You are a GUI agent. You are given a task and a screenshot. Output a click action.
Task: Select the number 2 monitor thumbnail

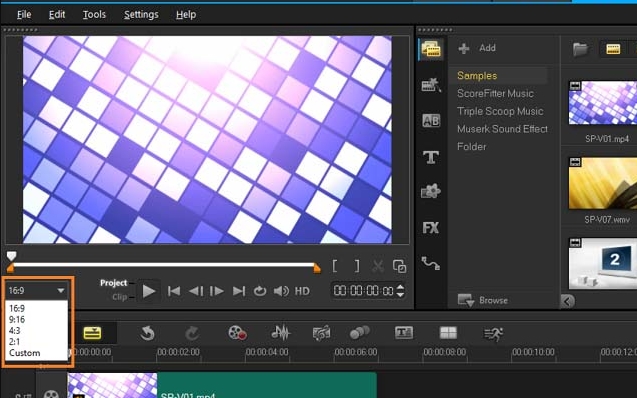pos(603,264)
